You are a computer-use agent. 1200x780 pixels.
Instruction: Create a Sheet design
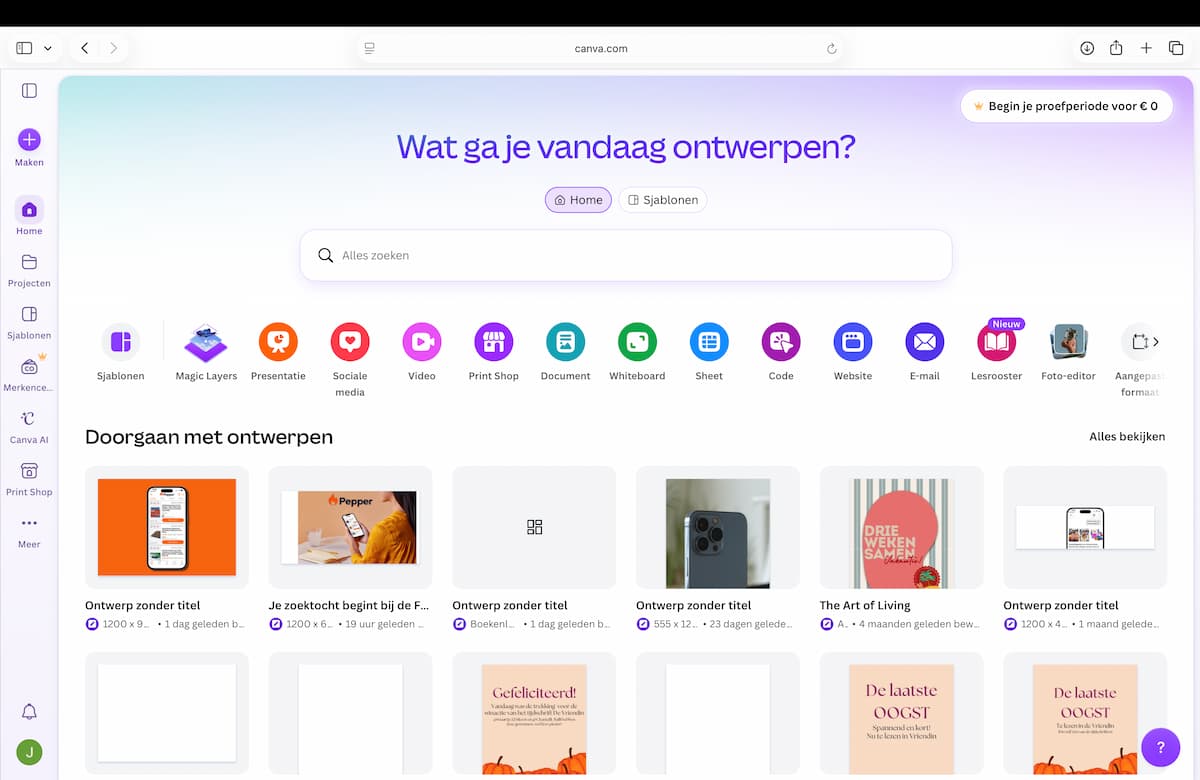tap(709, 342)
